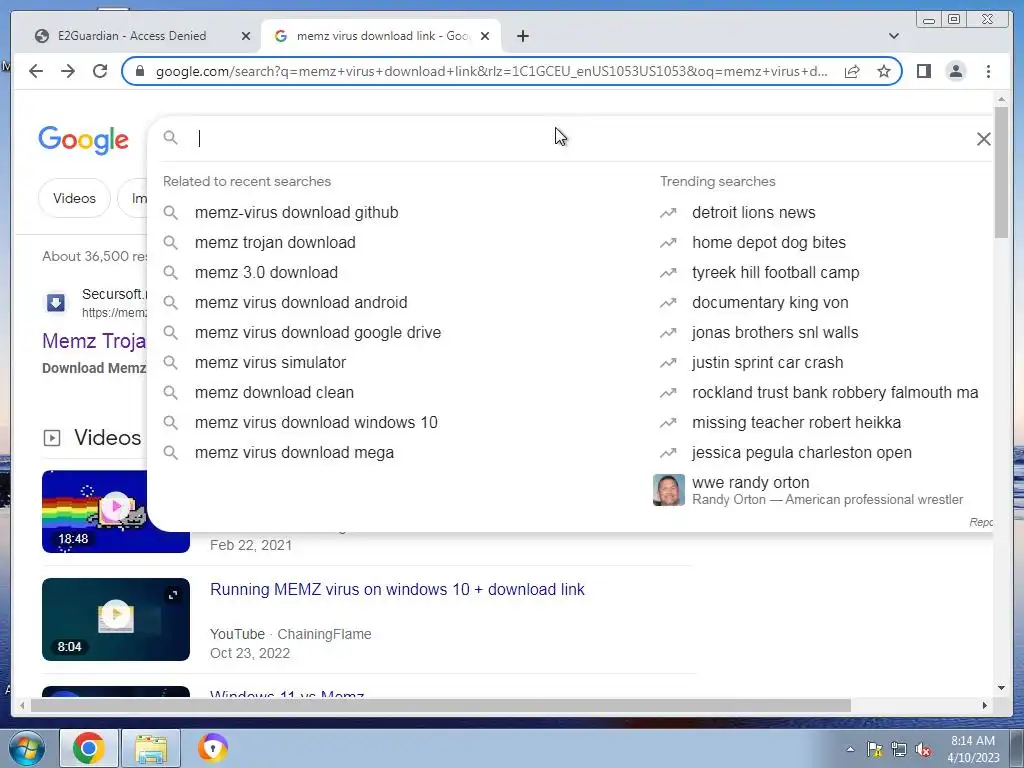Image resolution: width=1024 pixels, height=768 pixels.
Task: Bookmark this page with the star icon
Action: pyautogui.click(x=884, y=71)
